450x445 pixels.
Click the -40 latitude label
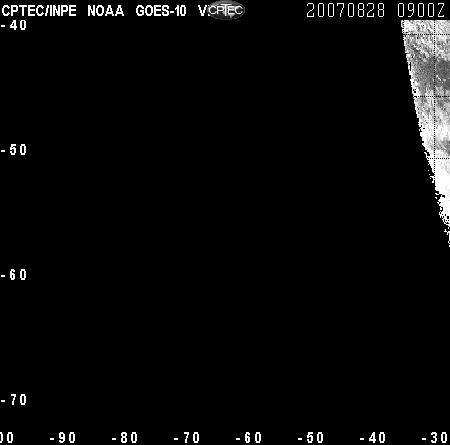coord(14,25)
